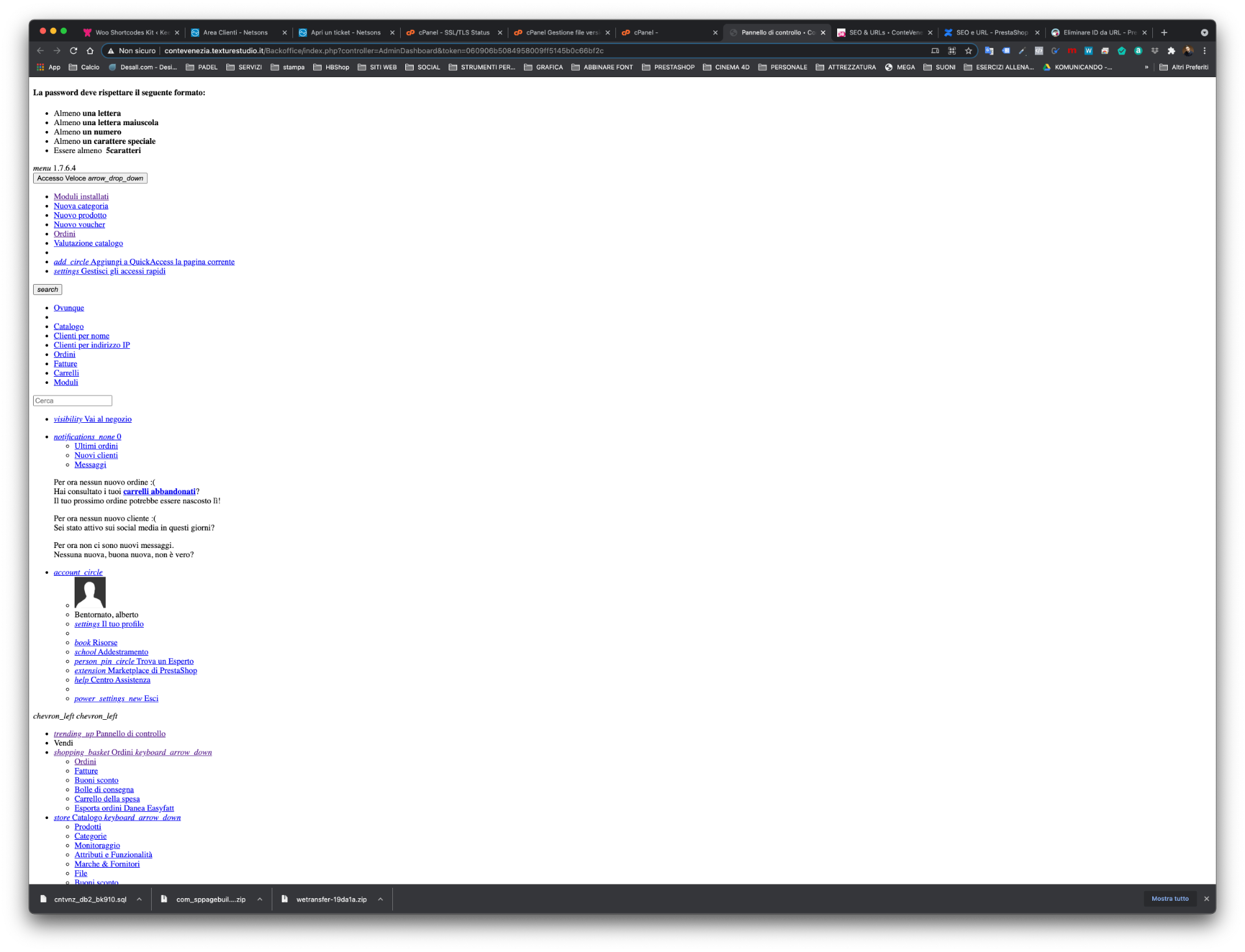1245x952 pixels.
Task: Open options arrow for cntvnz_db2_bk910.sql download
Action: (139, 899)
